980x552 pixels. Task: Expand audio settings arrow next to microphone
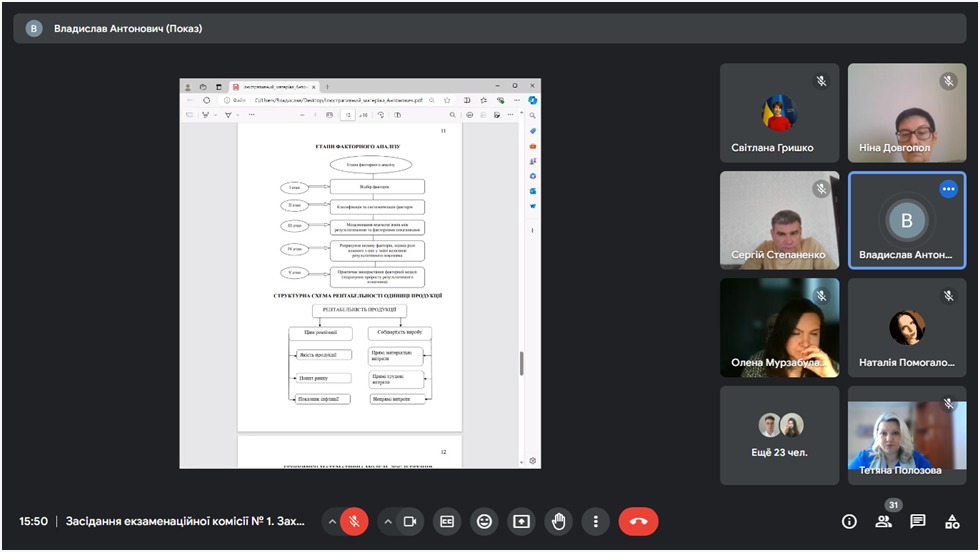[x=331, y=521]
